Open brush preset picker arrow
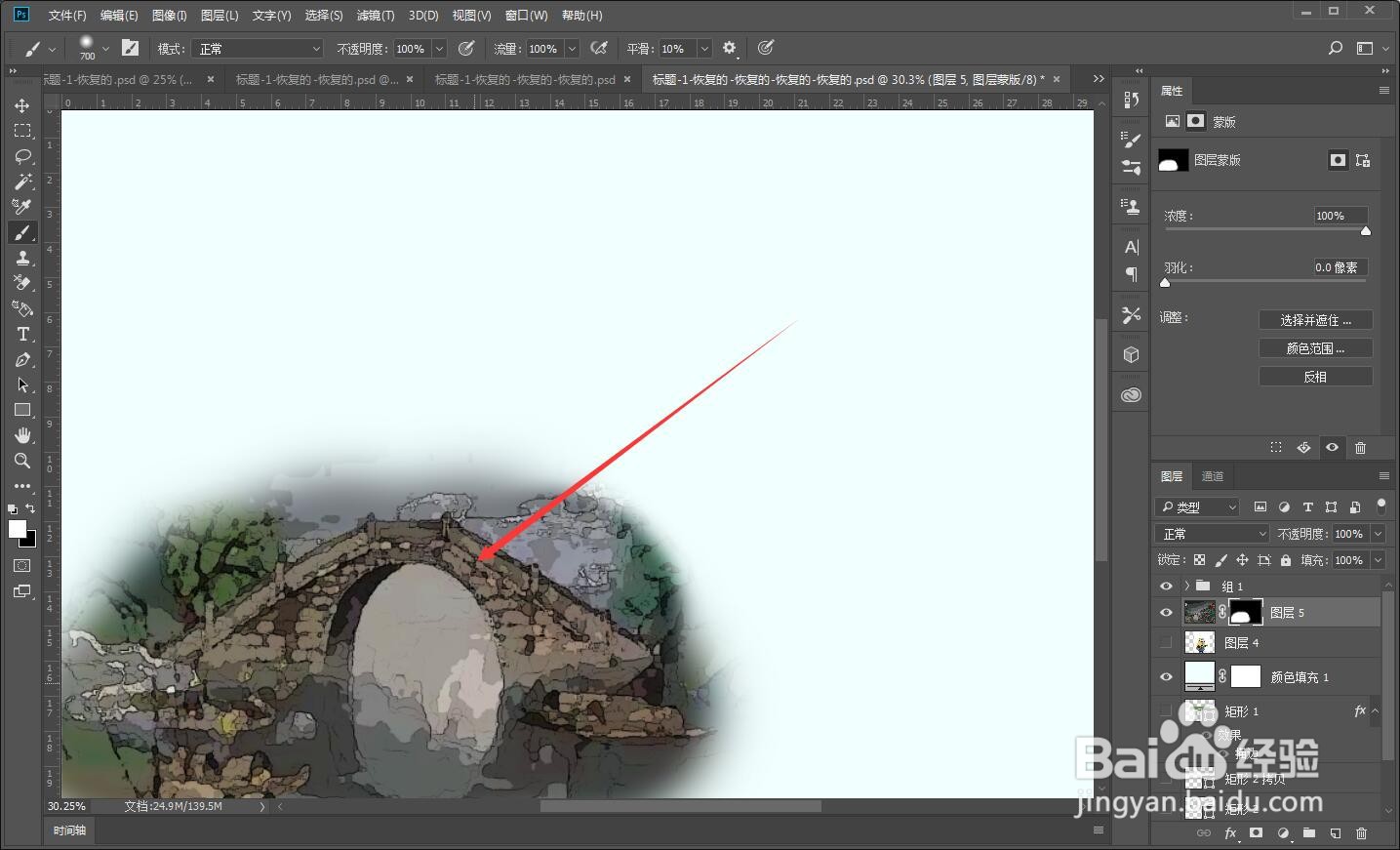 (105, 48)
